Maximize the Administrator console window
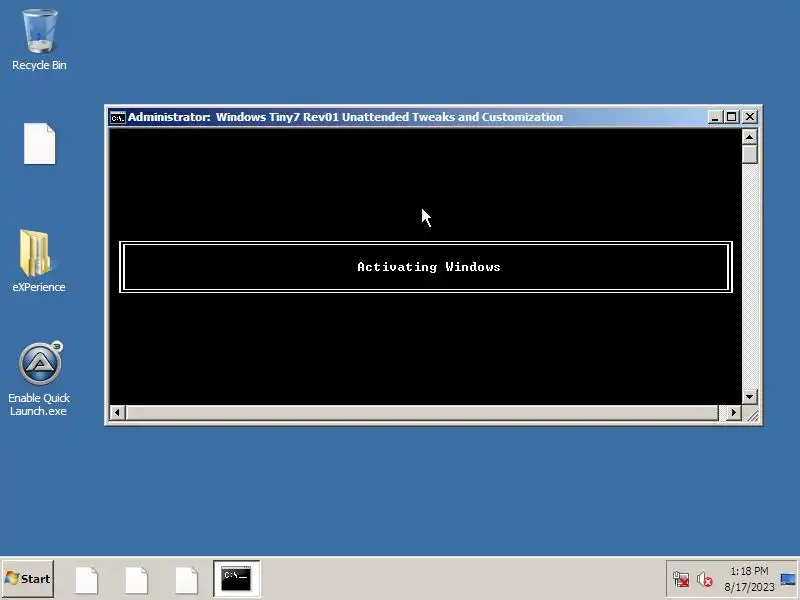Screen dimensions: 800x600 click(x=732, y=117)
